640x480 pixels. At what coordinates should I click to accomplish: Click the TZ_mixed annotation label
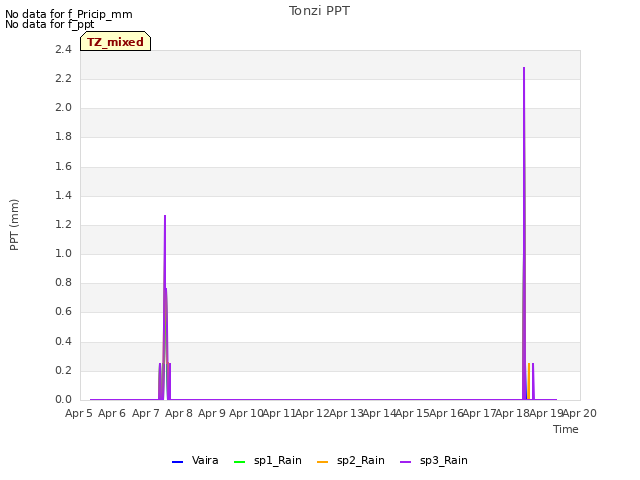click(116, 42)
